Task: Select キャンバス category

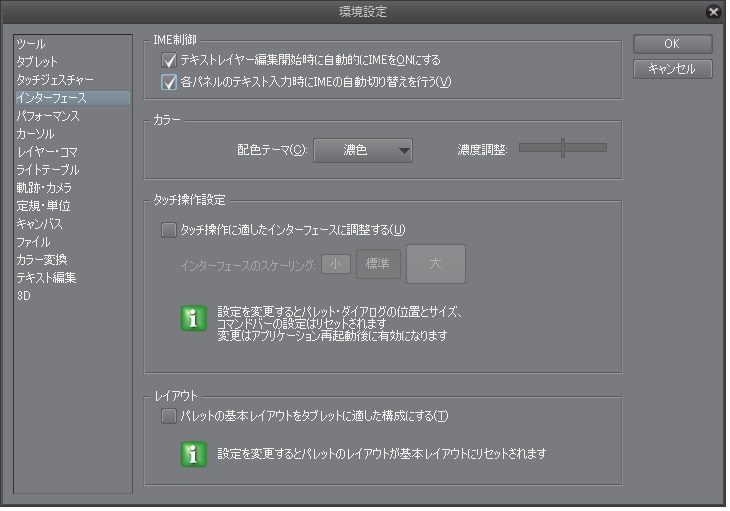Action: point(72,224)
